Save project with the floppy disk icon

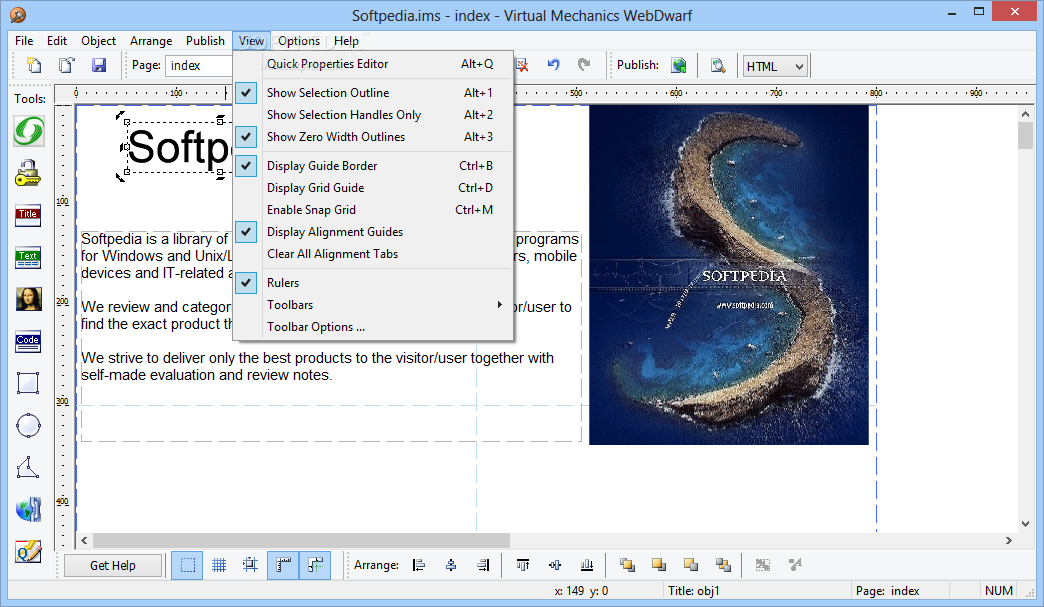point(99,65)
